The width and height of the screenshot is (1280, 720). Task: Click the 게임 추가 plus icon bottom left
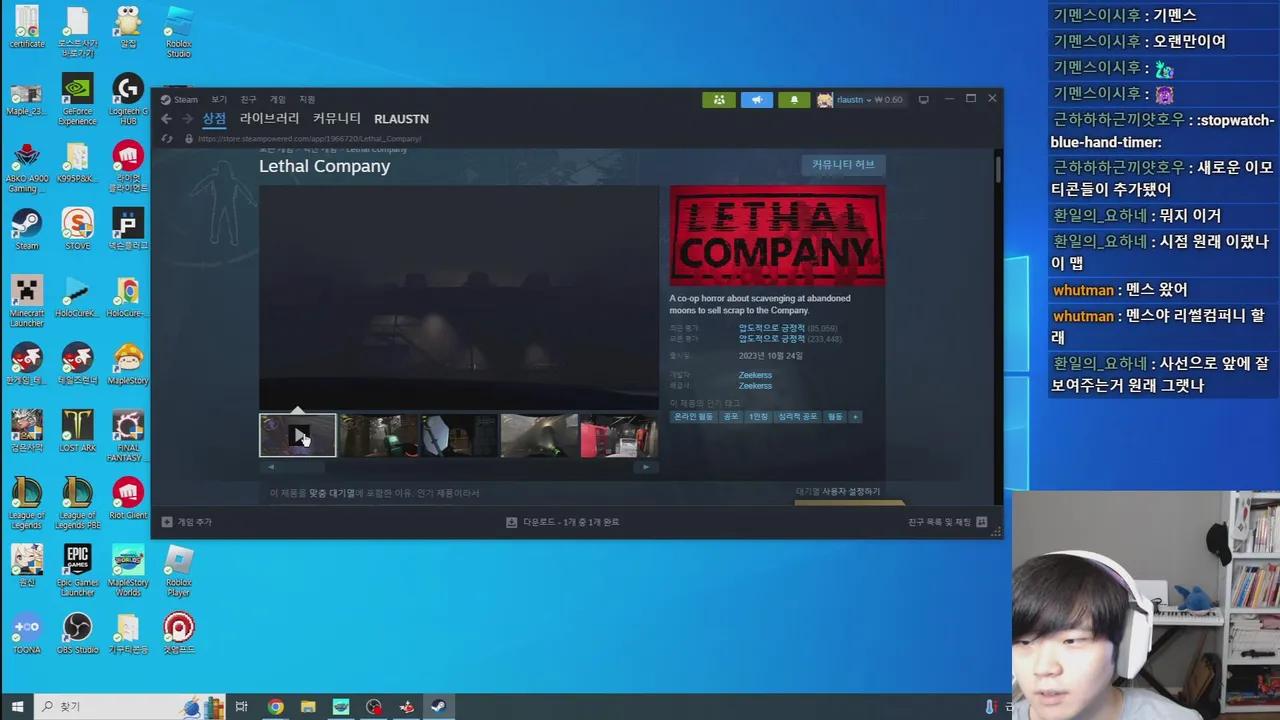tap(166, 521)
